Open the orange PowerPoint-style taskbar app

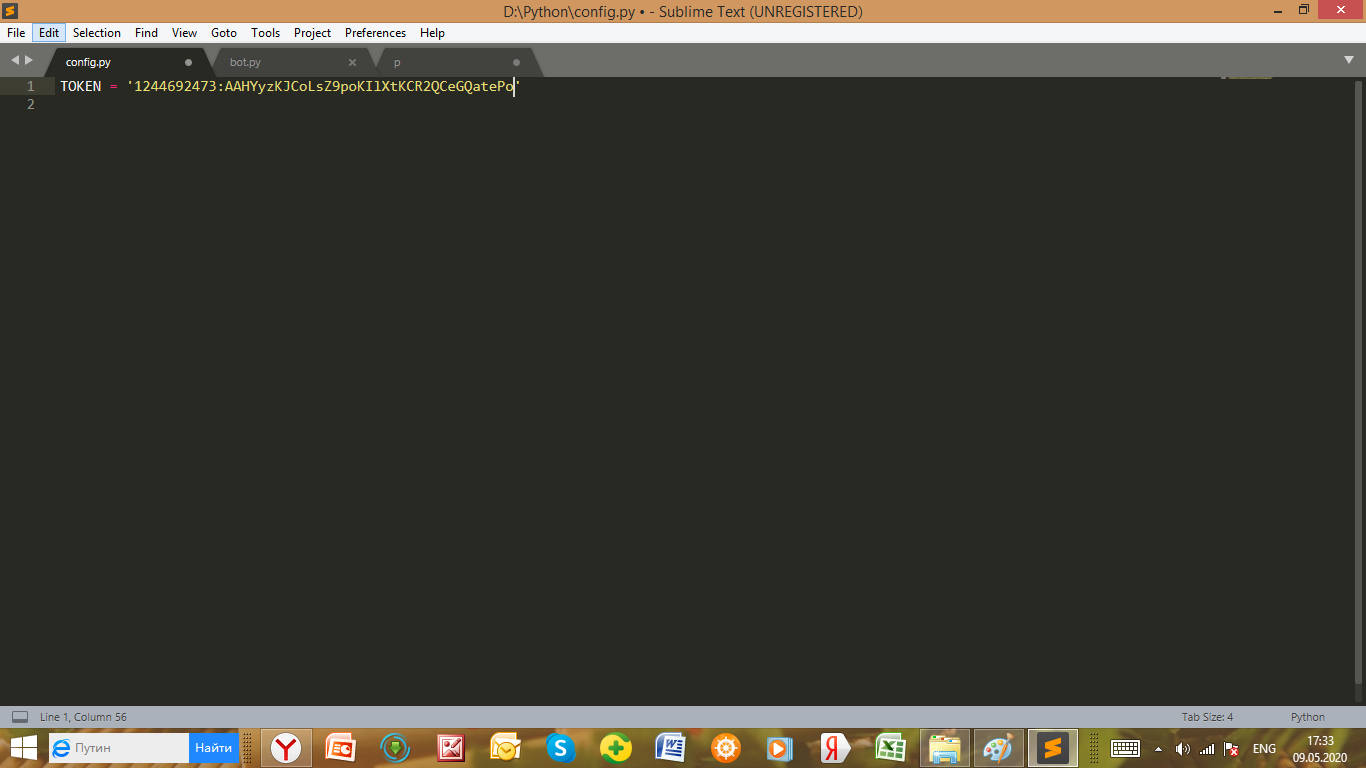coord(341,748)
